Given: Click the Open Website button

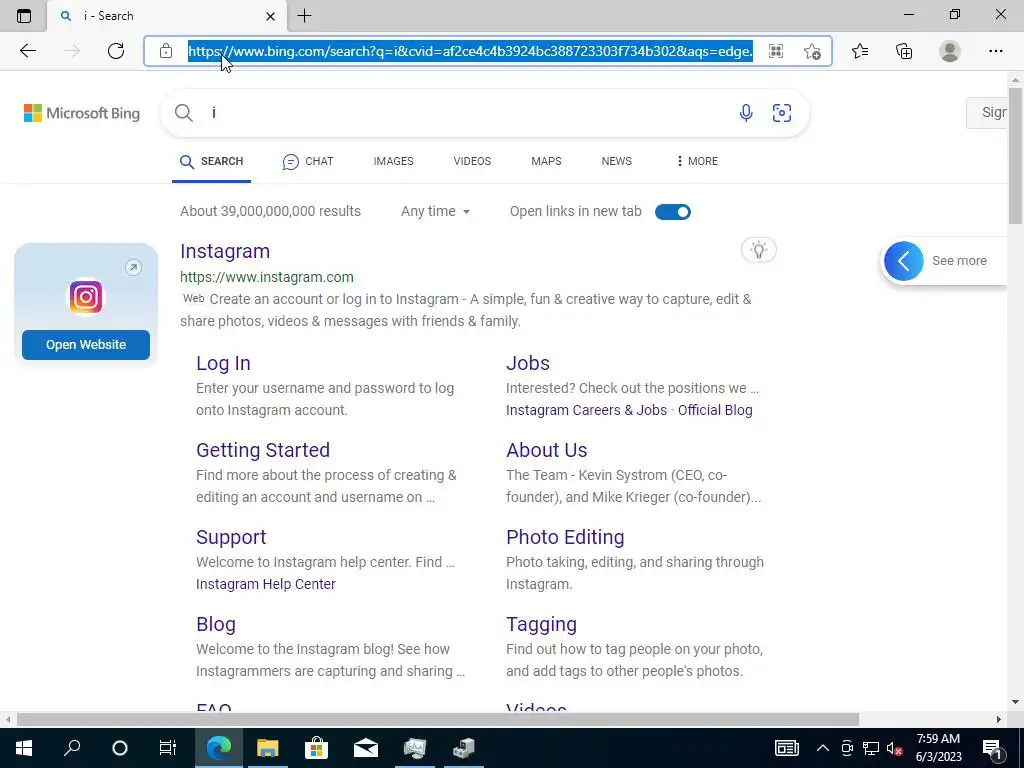Looking at the screenshot, I should pos(86,345).
